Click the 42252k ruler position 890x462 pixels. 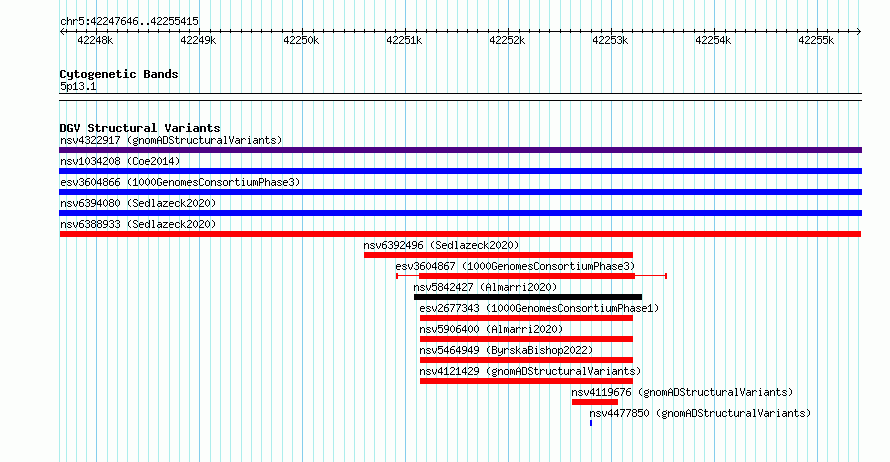pos(507,40)
